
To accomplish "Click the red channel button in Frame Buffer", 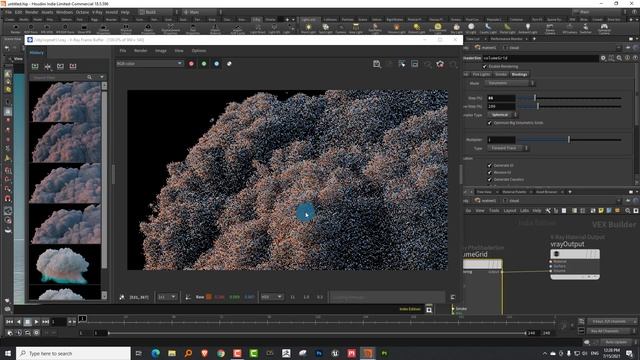I will [x=191, y=64].
